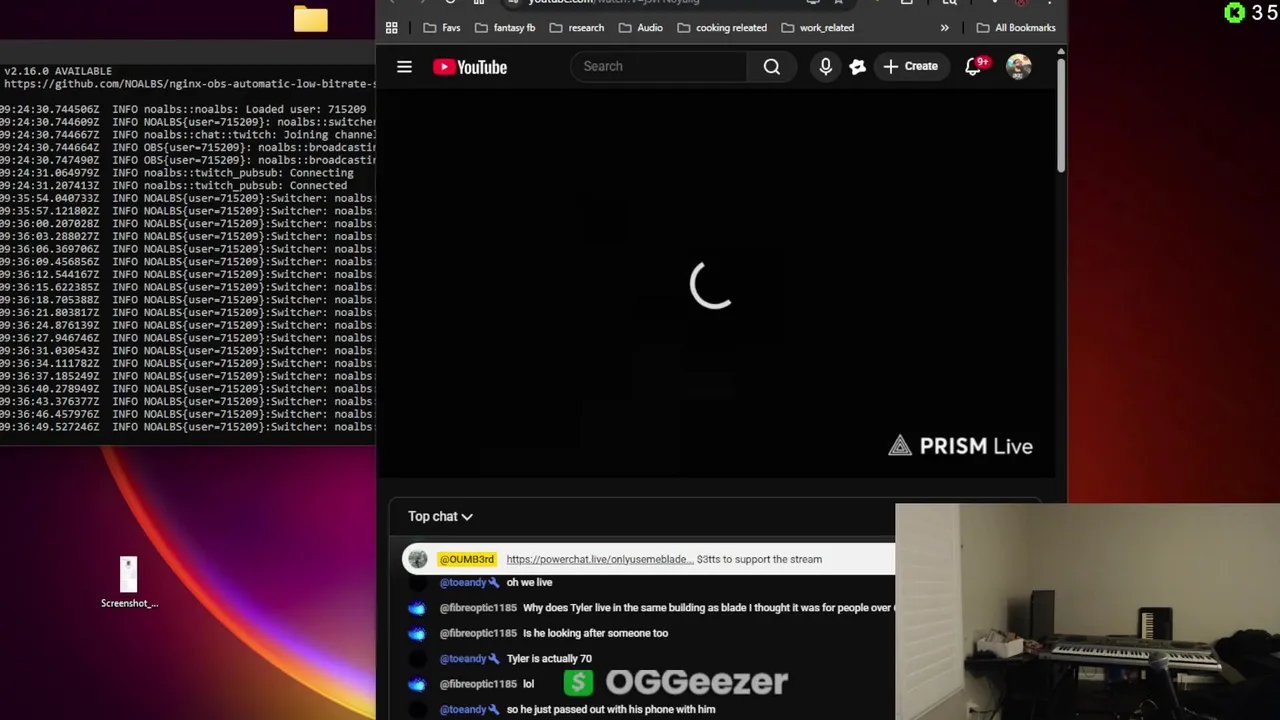
Task: Open YouTube notifications bell
Action: coord(974,67)
